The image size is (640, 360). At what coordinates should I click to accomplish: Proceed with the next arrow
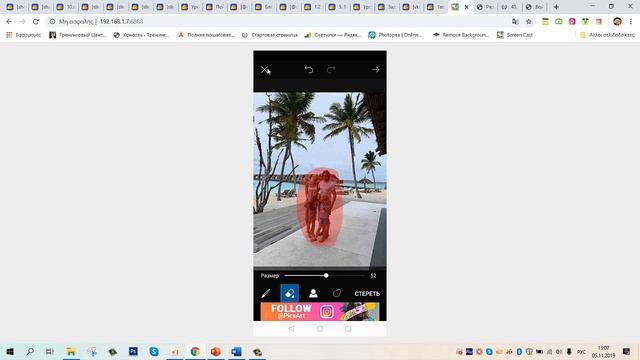click(375, 70)
